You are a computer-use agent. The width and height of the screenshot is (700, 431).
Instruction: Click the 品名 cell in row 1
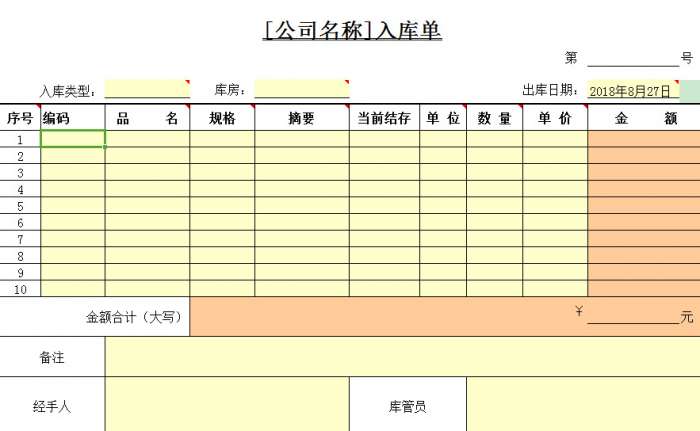147,139
